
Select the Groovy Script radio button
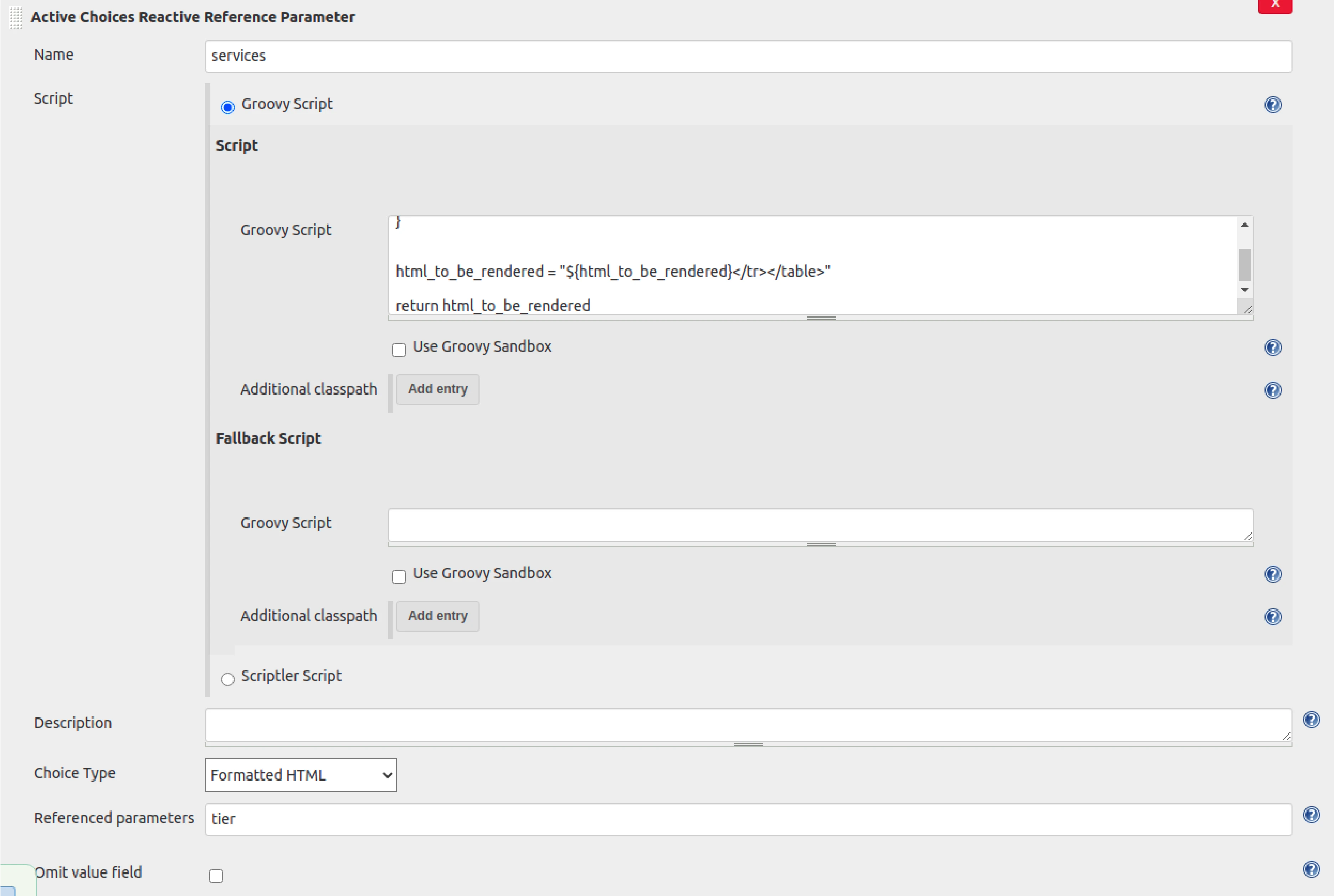point(227,107)
